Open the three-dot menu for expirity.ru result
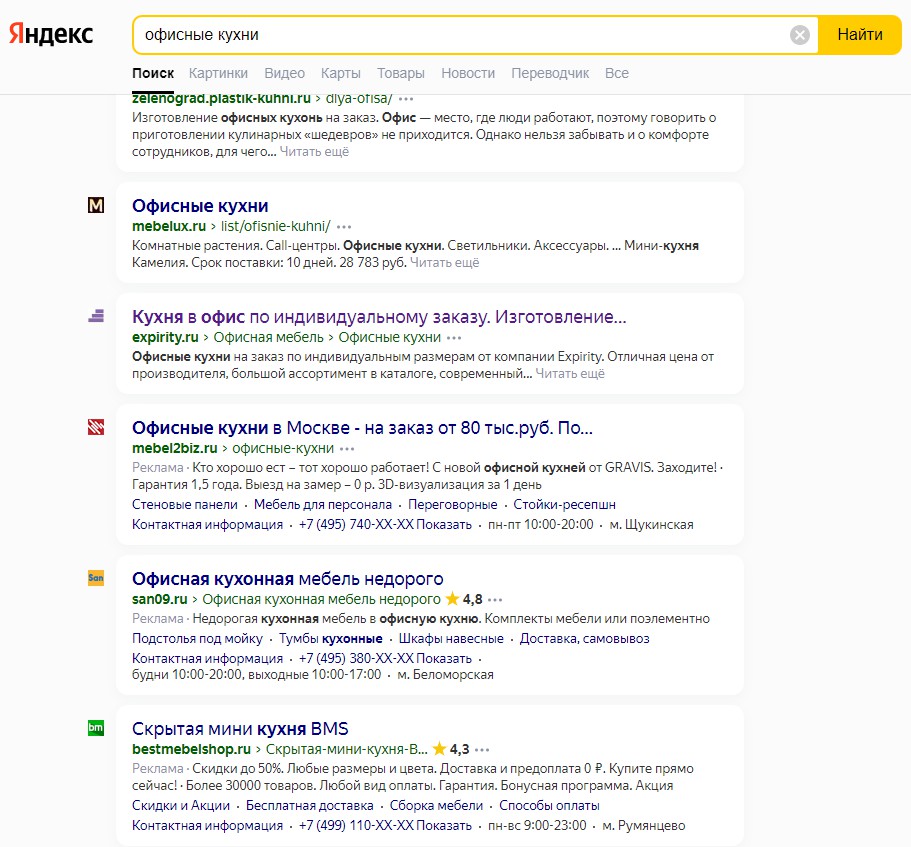This screenshot has height=847, width=911. point(454,338)
